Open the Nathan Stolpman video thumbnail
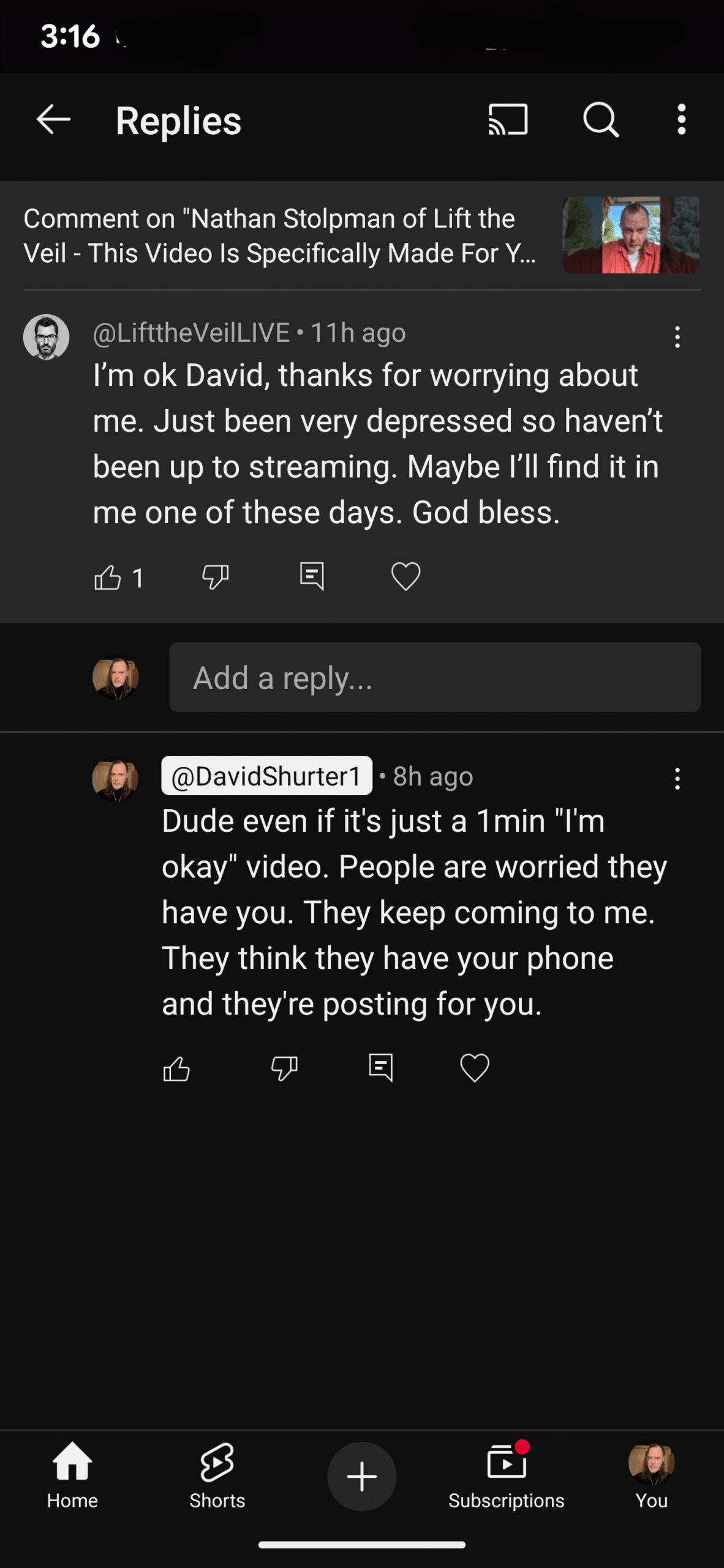Viewport: 724px width, 1568px height. [x=630, y=235]
